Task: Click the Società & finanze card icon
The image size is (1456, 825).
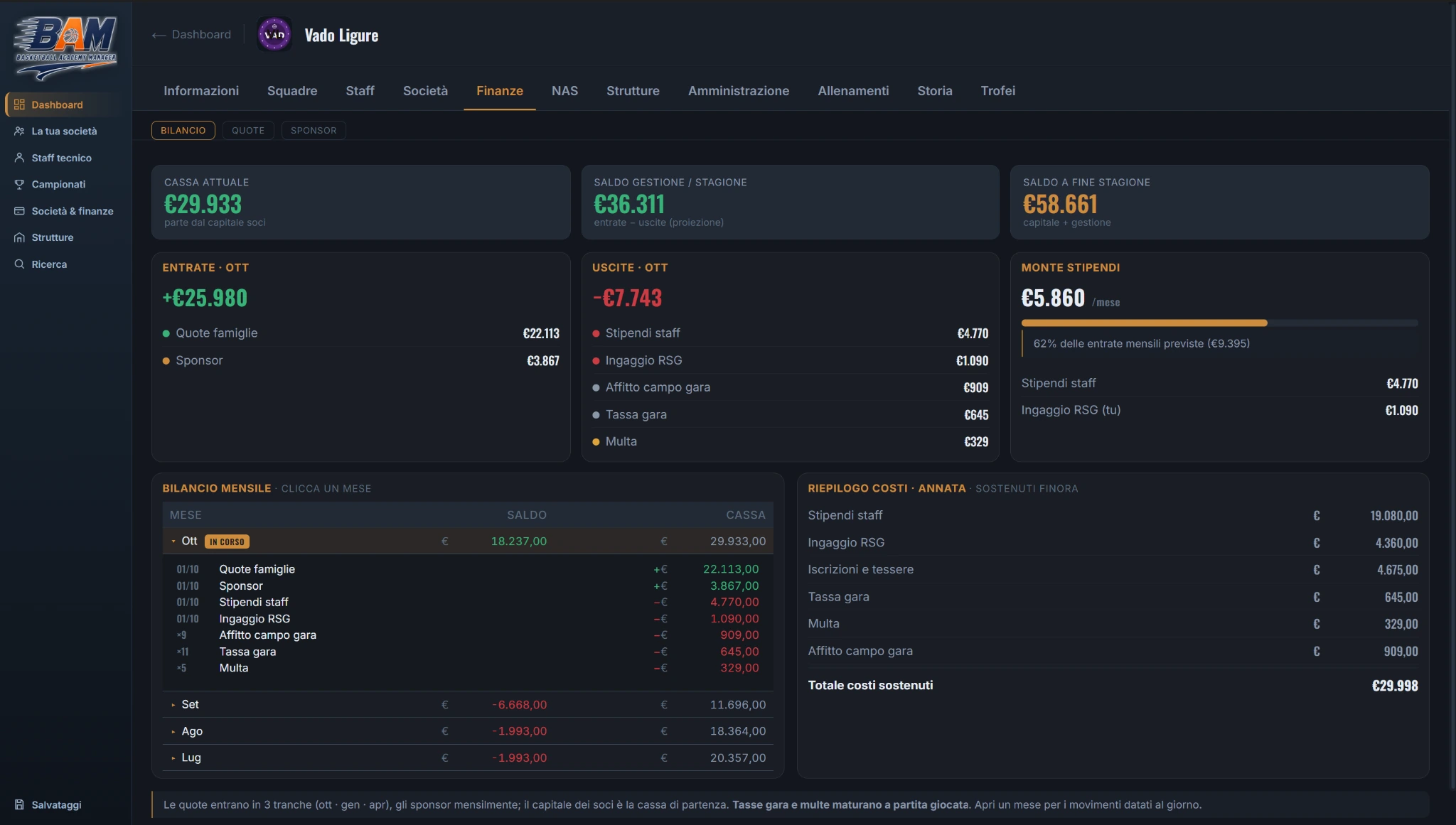Action: [19, 211]
